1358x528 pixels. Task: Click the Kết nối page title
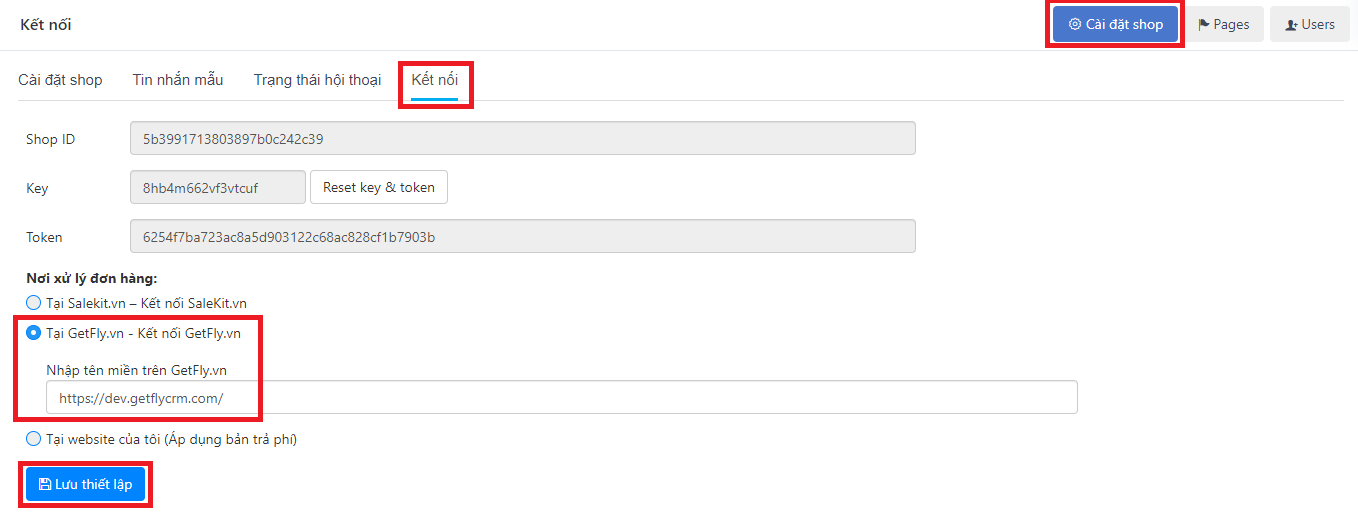tap(46, 25)
